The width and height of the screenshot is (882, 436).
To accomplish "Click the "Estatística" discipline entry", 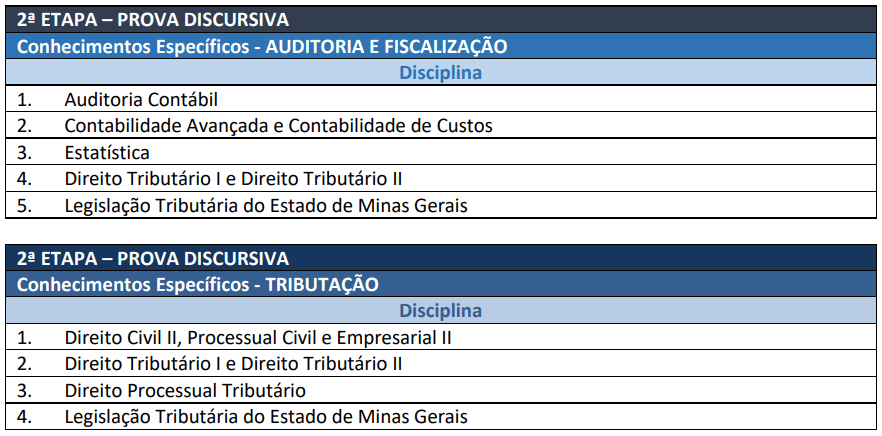I will [x=107, y=153].
